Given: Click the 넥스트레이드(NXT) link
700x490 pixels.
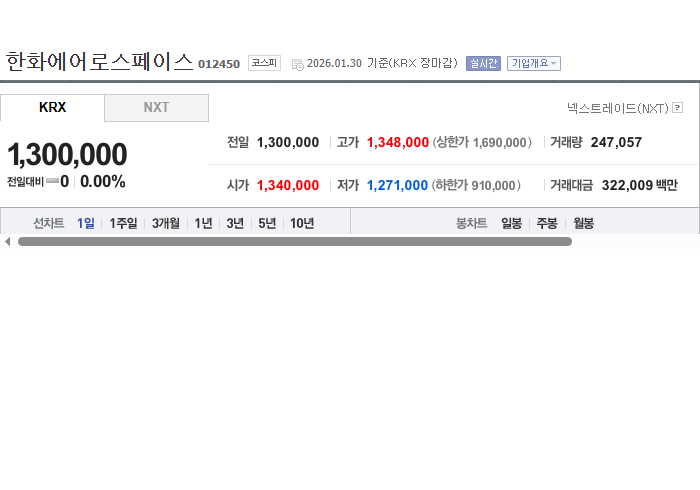Looking at the screenshot, I should coord(617,108).
